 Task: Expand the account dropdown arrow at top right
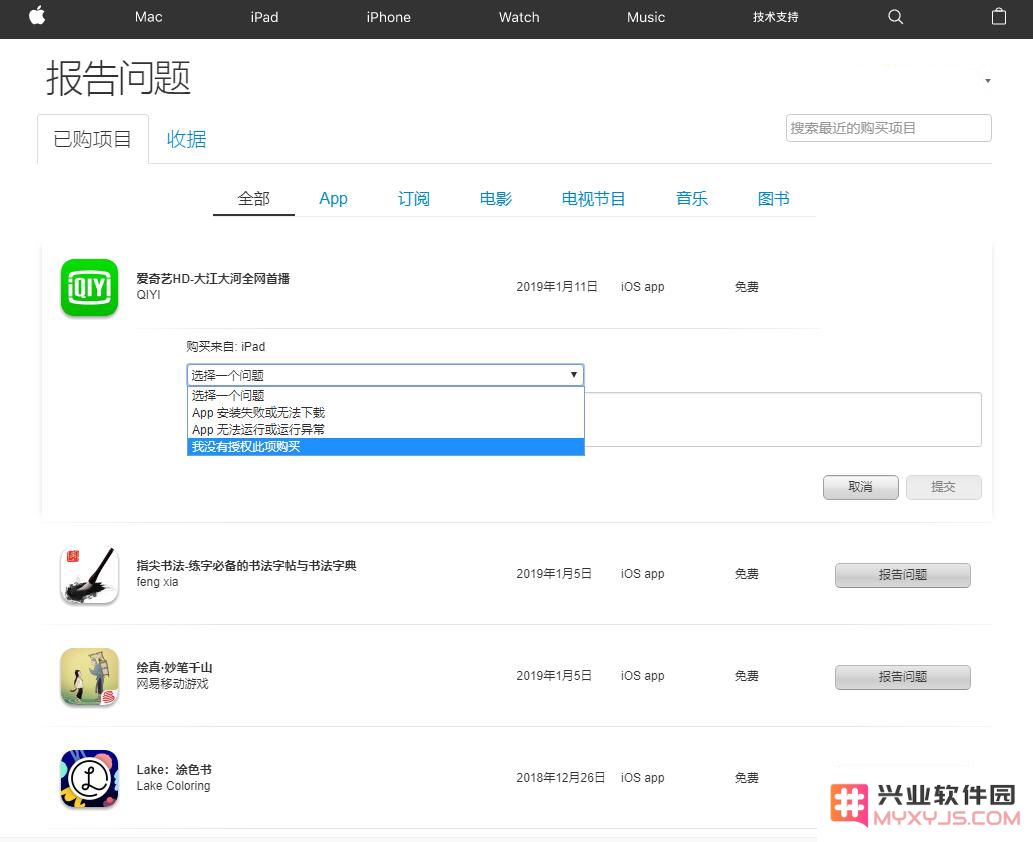click(988, 81)
